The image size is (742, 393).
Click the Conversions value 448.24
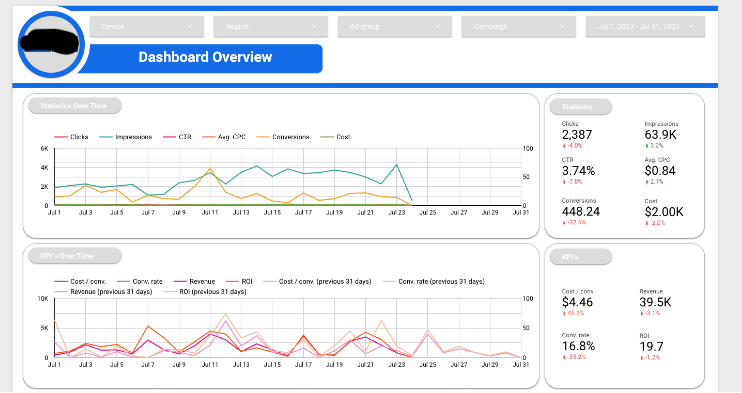(x=581, y=212)
